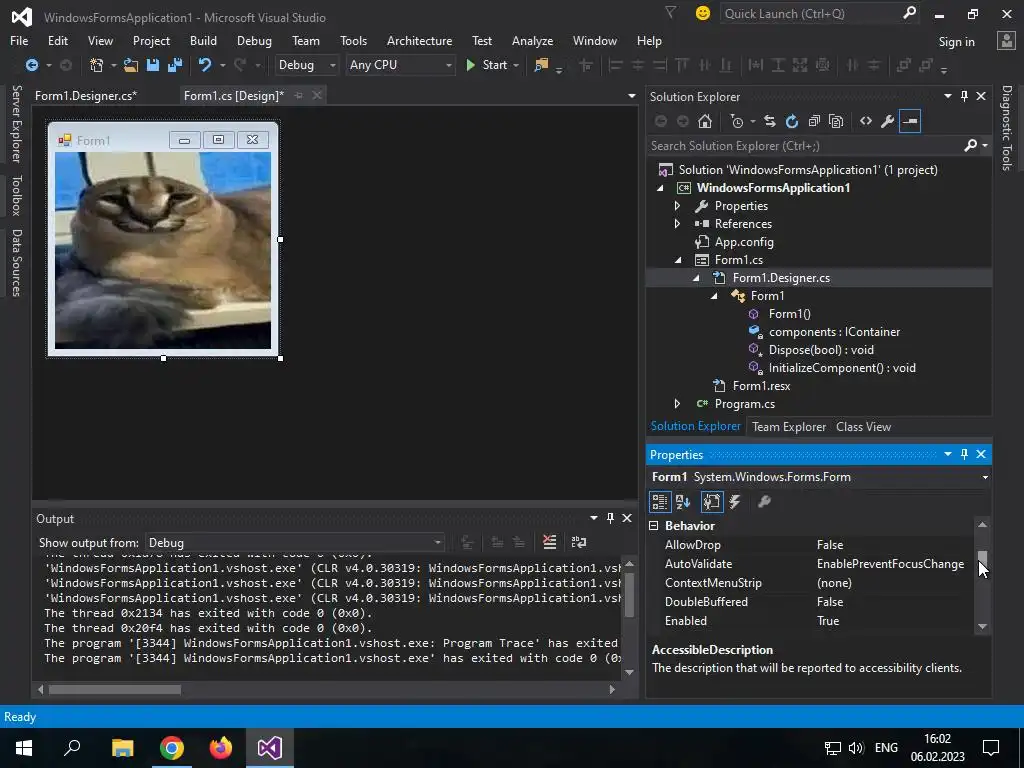Open File Explorer from the taskbar
Image resolution: width=1024 pixels, height=768 pixels.
pos(123,748)
